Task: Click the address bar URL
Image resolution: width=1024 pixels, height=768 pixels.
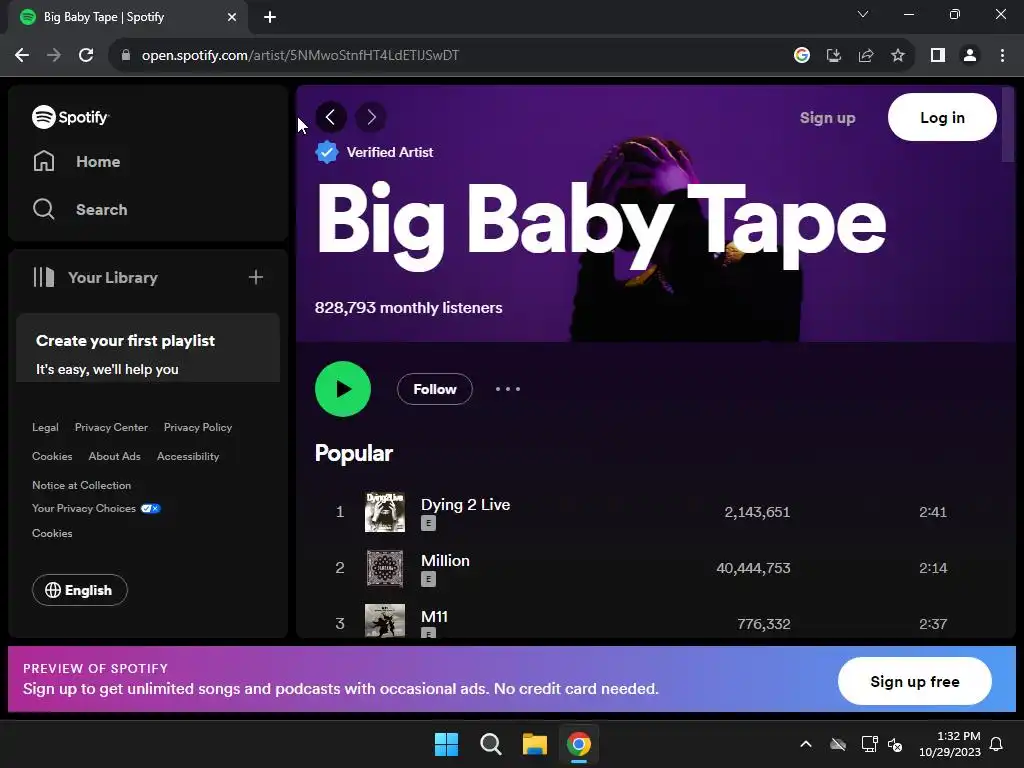Action: [300, 56]
